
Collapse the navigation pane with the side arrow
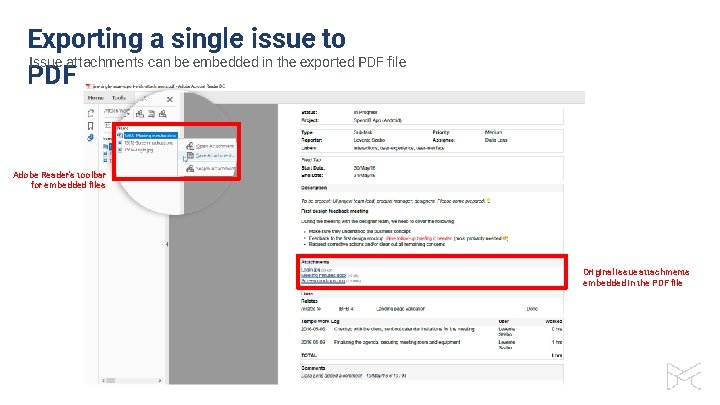(x=167, y=244)
